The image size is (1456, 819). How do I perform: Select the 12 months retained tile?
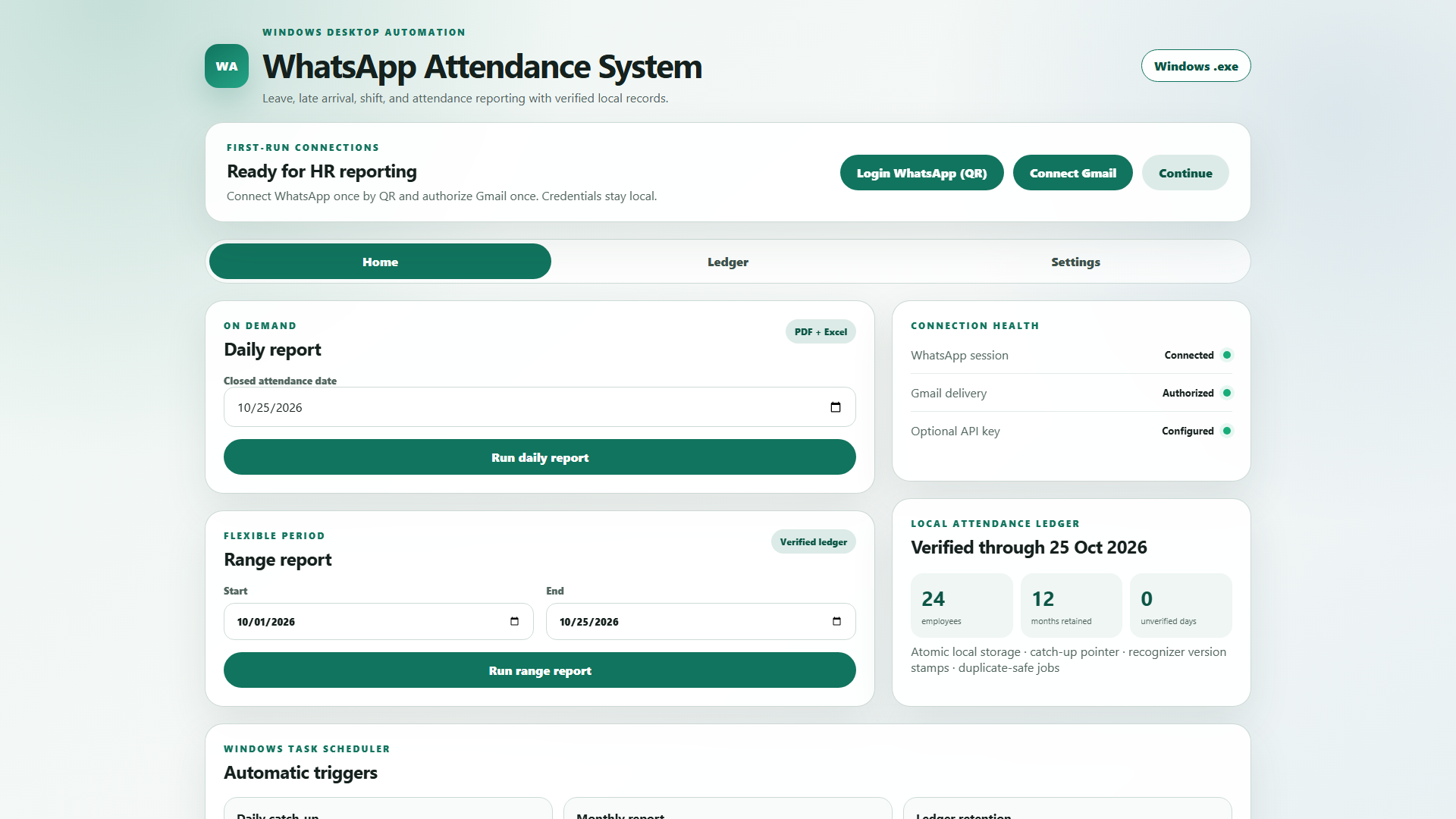pyautogui.click(x=1071, y=605)
